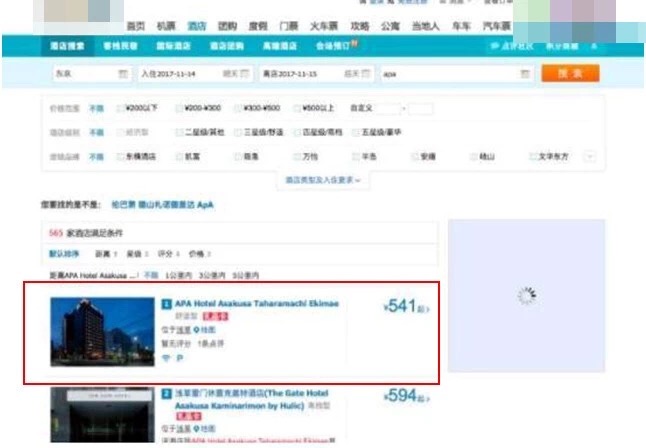Image resolution: width=646 pixels, height=448 pixels.
Task: Click the number 2 badge of the second result
Action: tap(166, 394)
